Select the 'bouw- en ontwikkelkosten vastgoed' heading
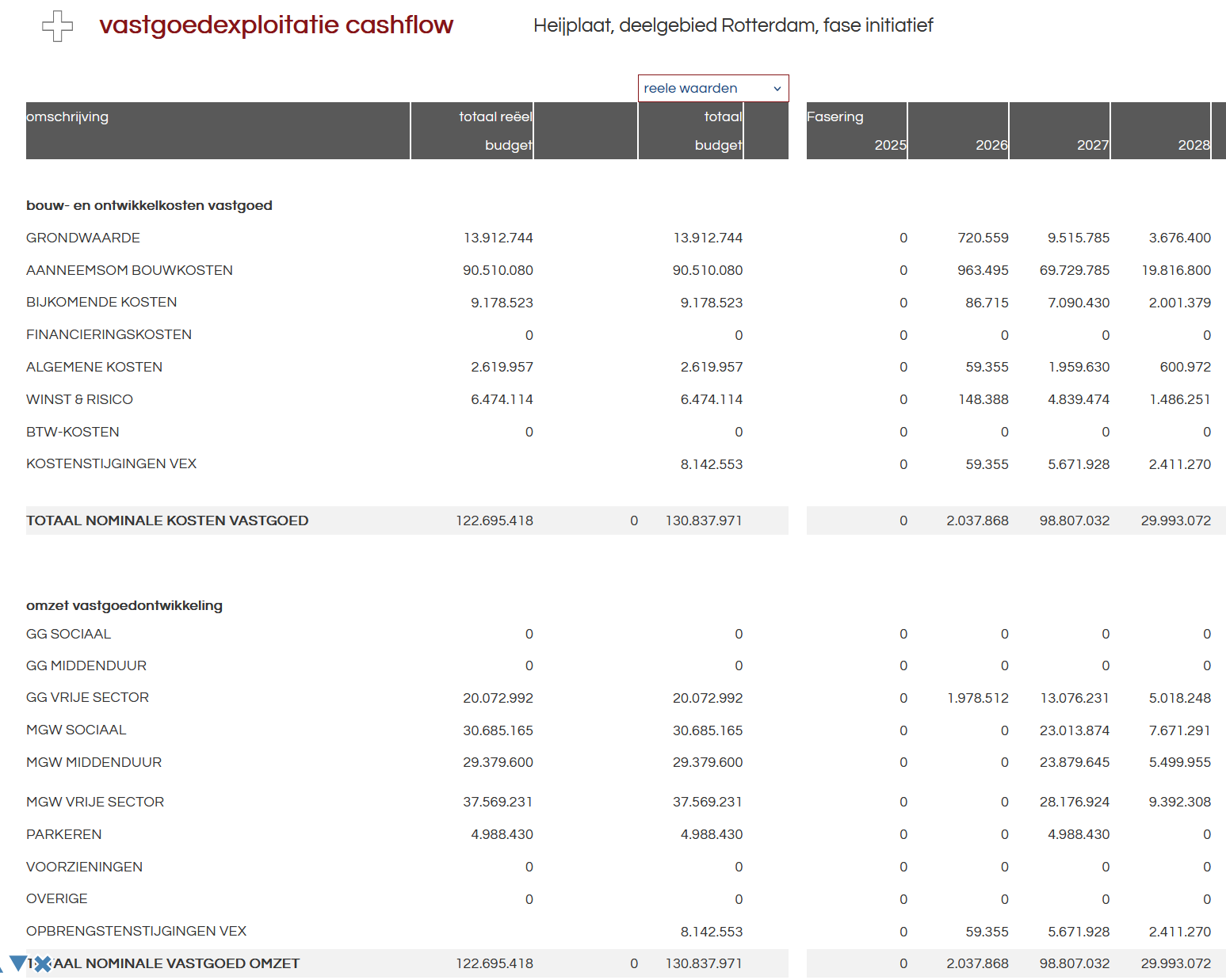The image size is (1226, 980). coord(149,205)
